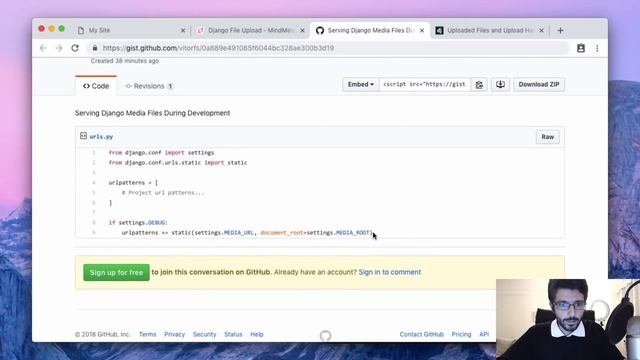640x360 pixels.
Task: Open the Contact GitHub footer link
Action: pyautogui.click(x=422, y=334)
